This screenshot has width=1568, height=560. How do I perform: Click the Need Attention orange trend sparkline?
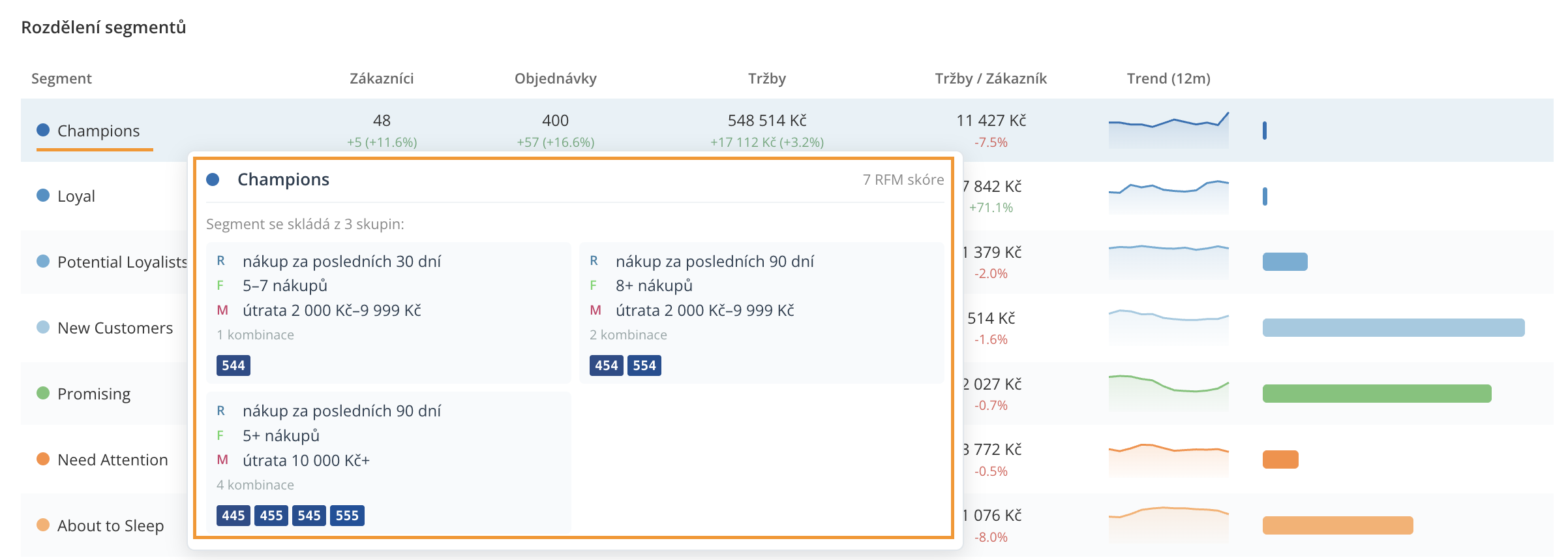1169,459
